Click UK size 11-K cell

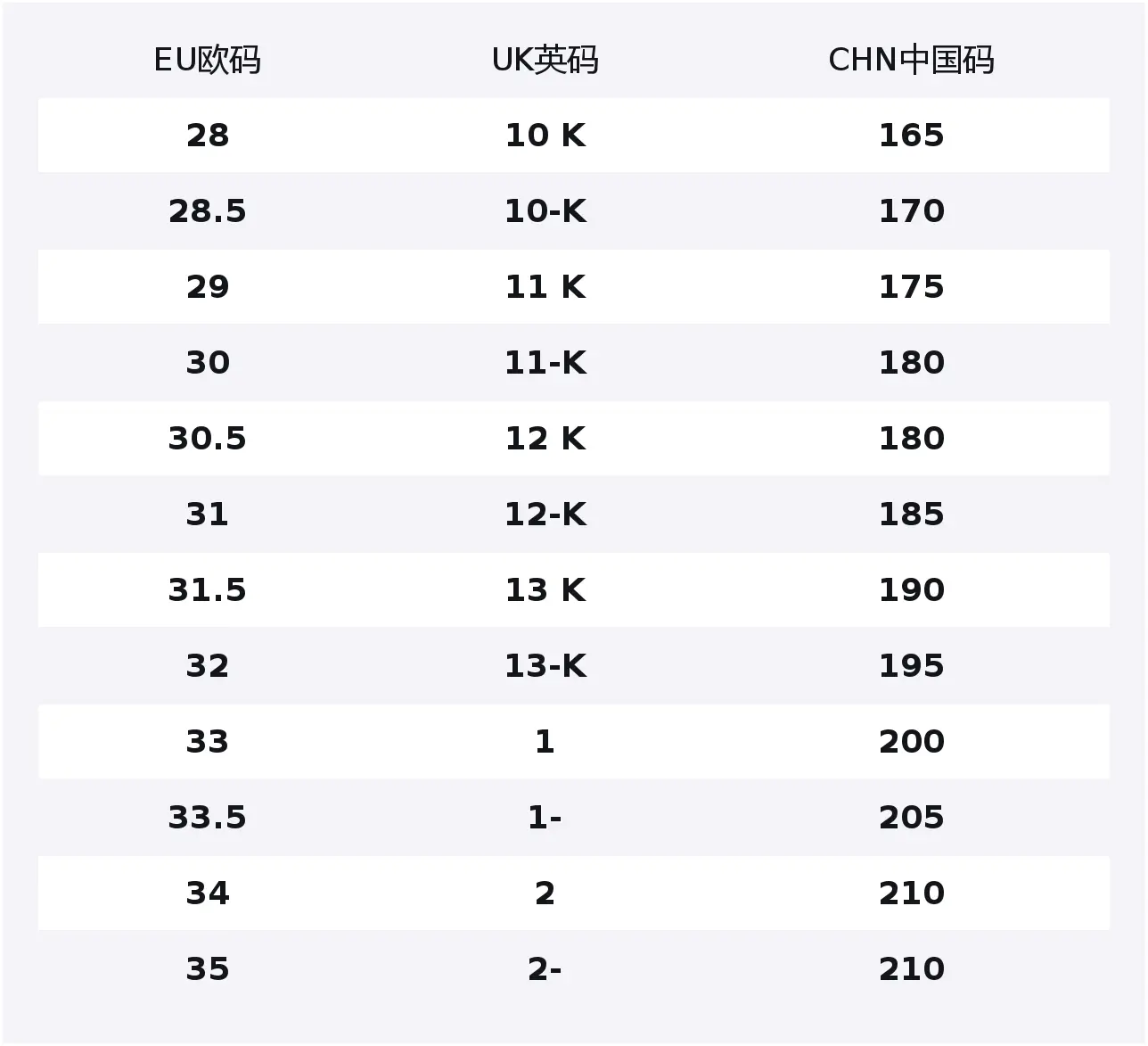pyautogui.click(x=545, y=363)
